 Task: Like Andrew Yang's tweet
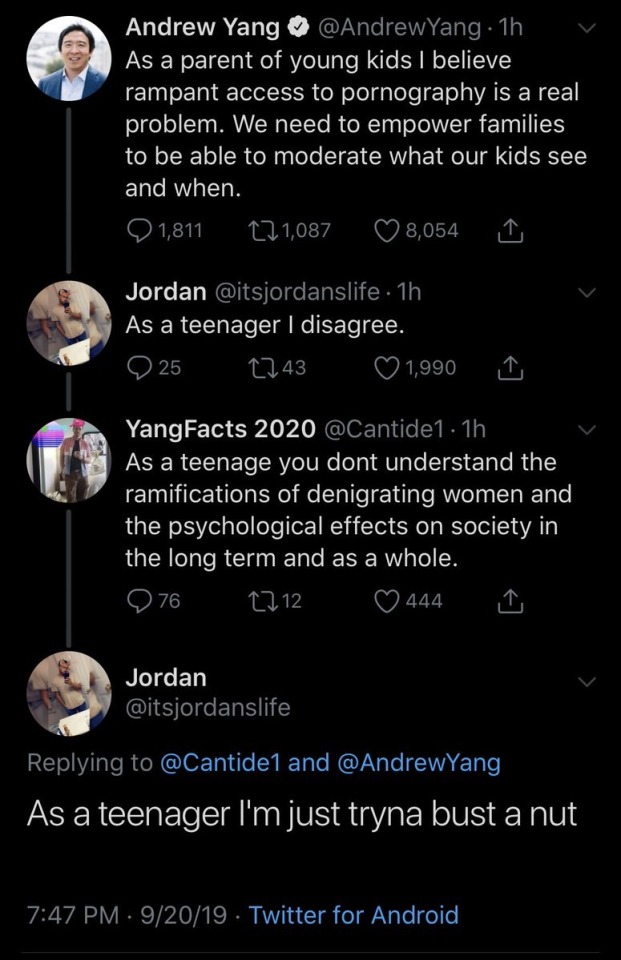pos(386,231)
